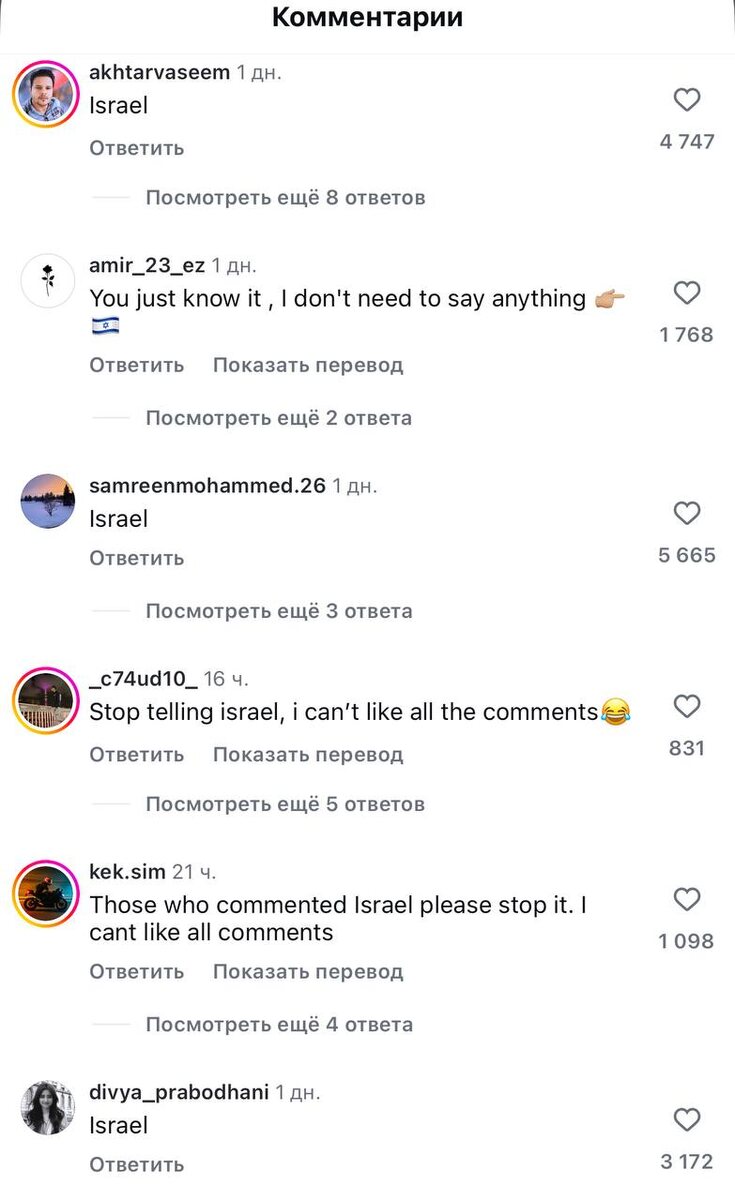Show 4 more replies under kek.sim
Image resolution: width=735 pixels, height=1200 pixels.
(x=278, y=1024)
